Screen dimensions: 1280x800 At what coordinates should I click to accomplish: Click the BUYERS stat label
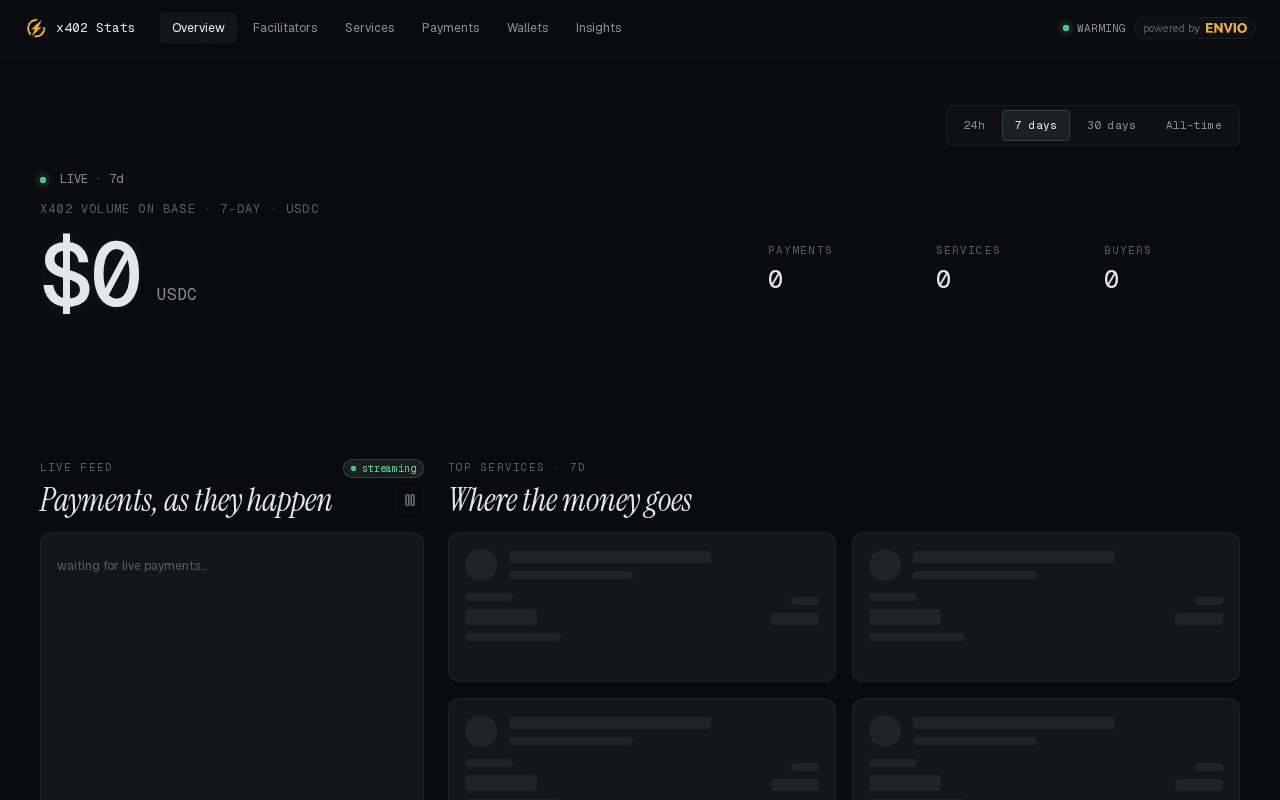pyautogui.click(x=1128, y=250)
